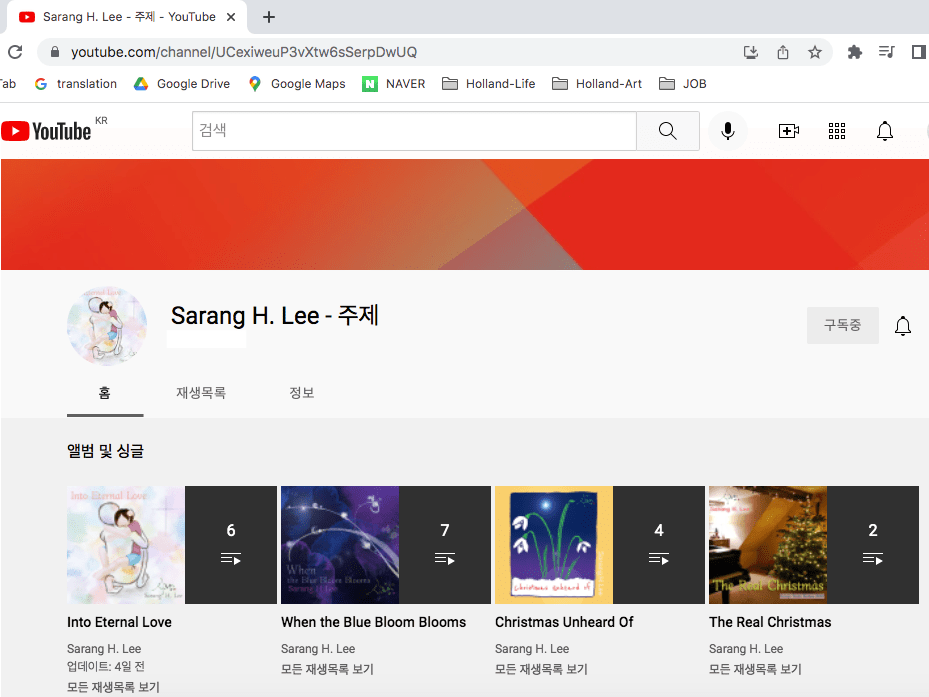929x697 pixels.
Task: Open the Holland-Life bookmarks folder
Action: [488, 84]
